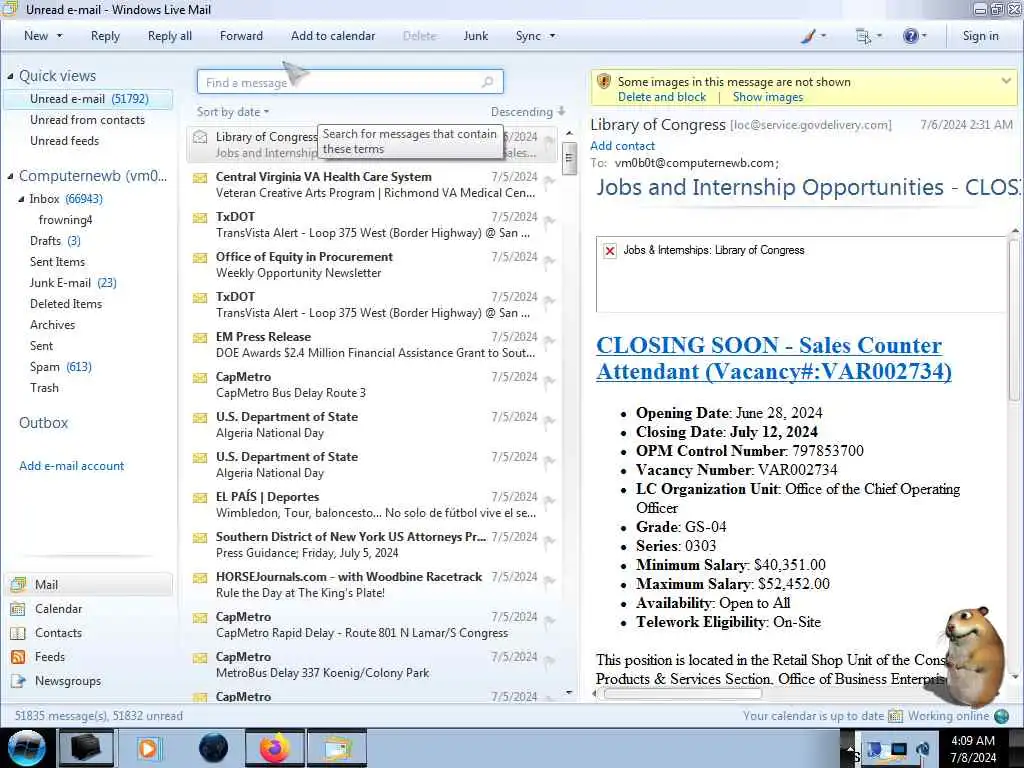Click the envelope icon for Central Virginia VA message
This screenshot has height=768, width=1024.
coord(200,178)
